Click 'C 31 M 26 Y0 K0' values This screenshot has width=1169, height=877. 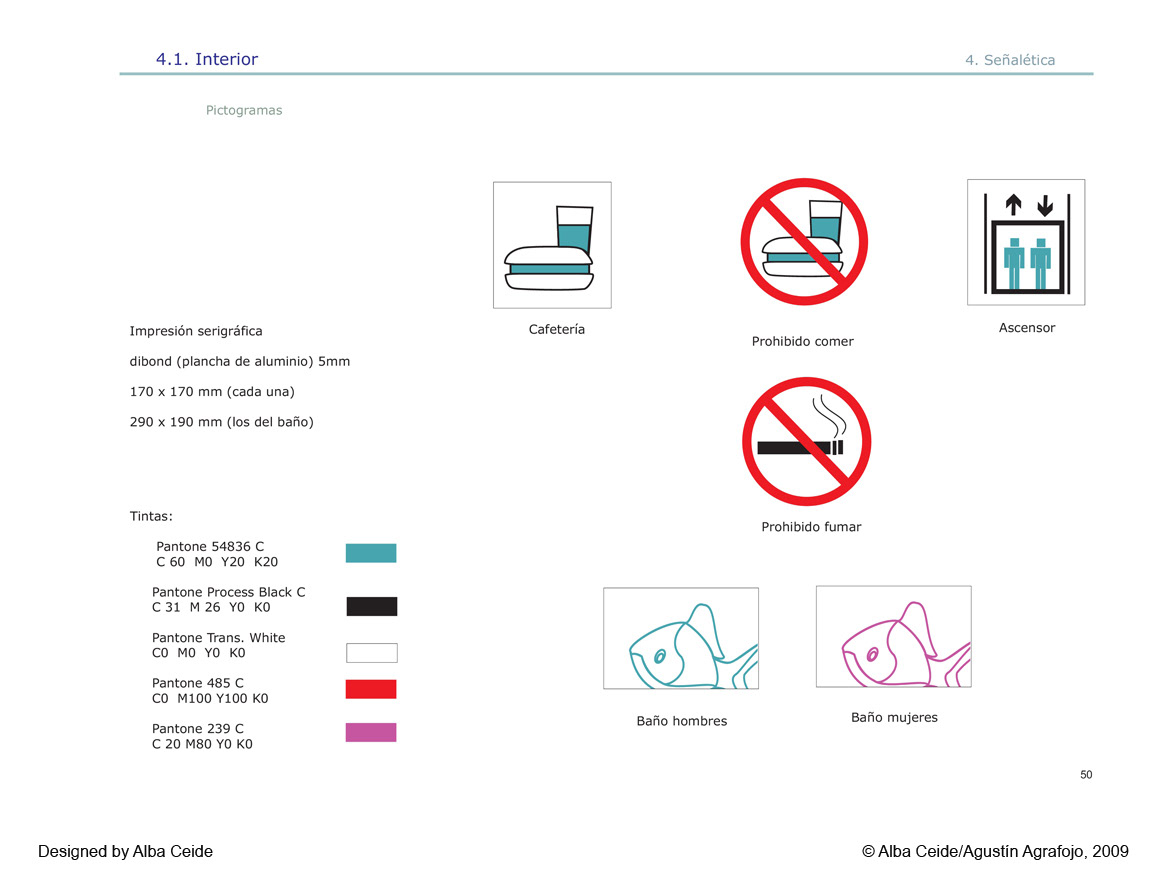[211, 608]
